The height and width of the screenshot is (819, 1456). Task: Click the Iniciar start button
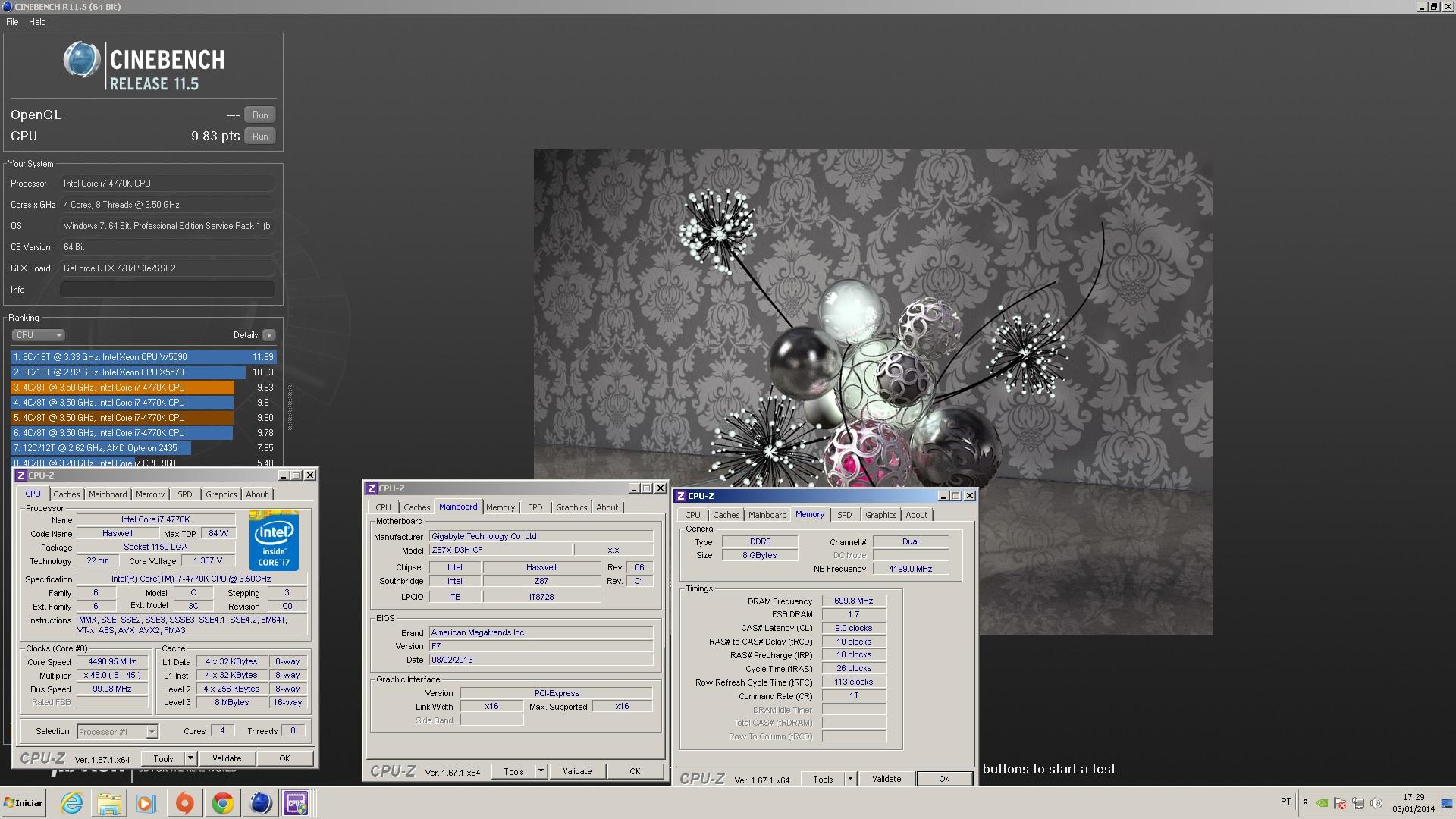click(24, 803)
